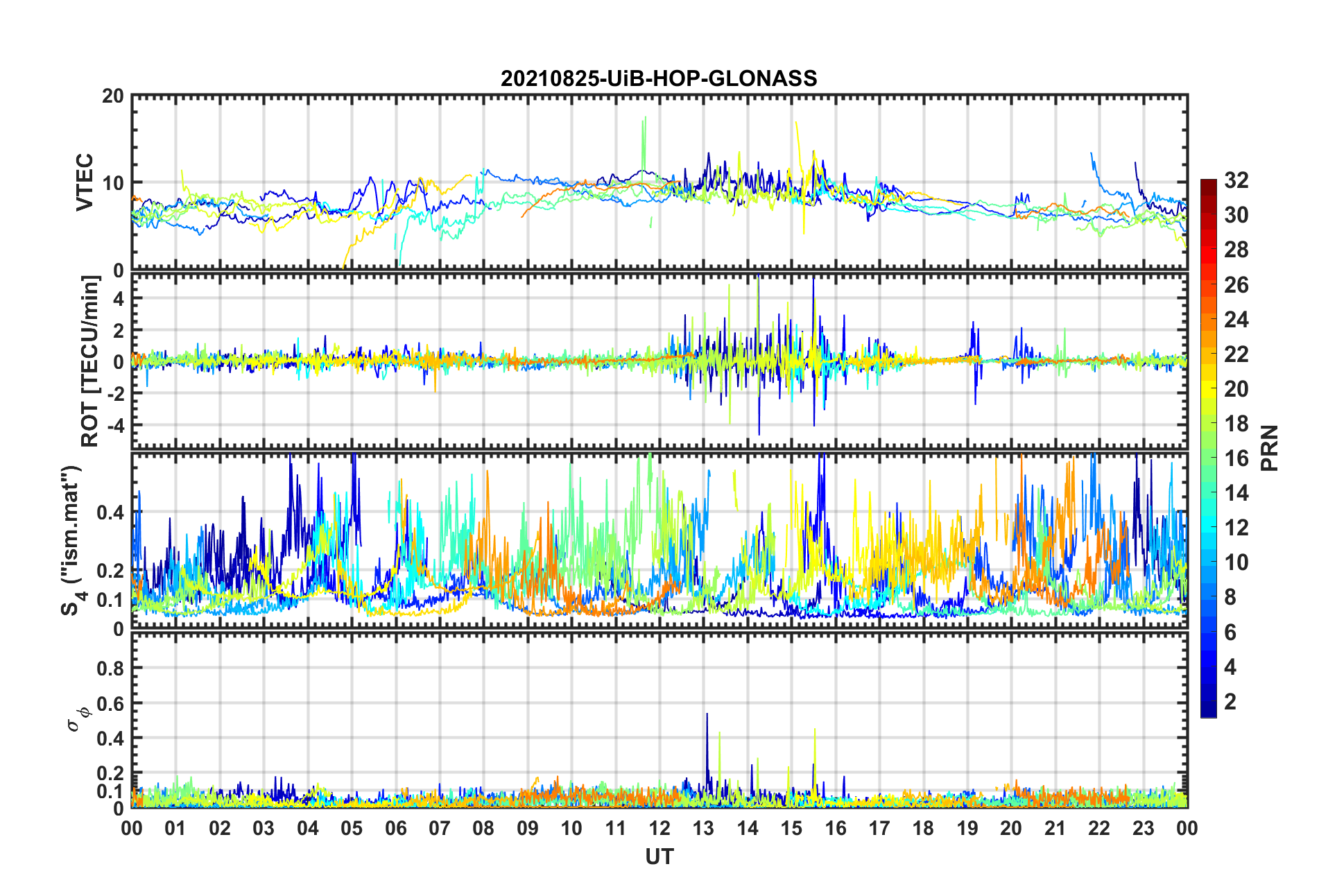This screenshot has height=896, width=1319.
Task: Click the PRN colorbar label
Action: (x=1269, y=448)
